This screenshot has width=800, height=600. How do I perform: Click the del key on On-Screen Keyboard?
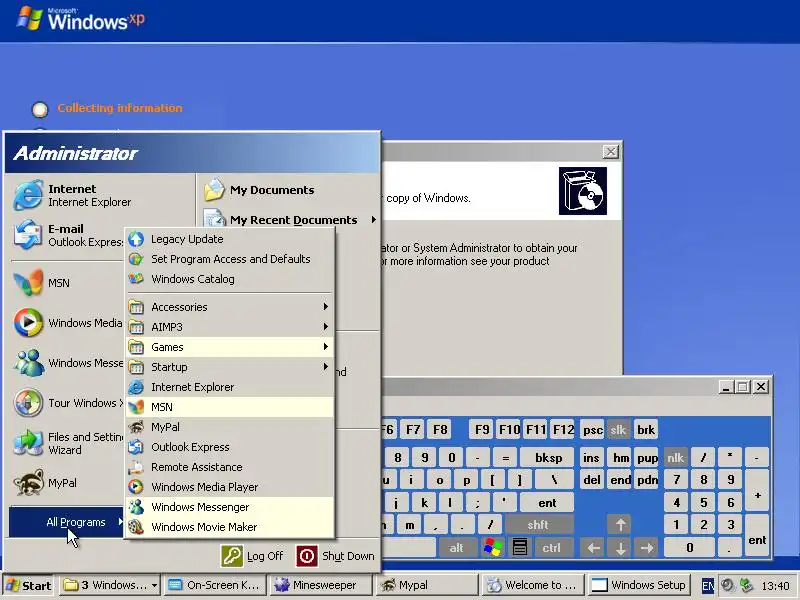coord(592,480)
